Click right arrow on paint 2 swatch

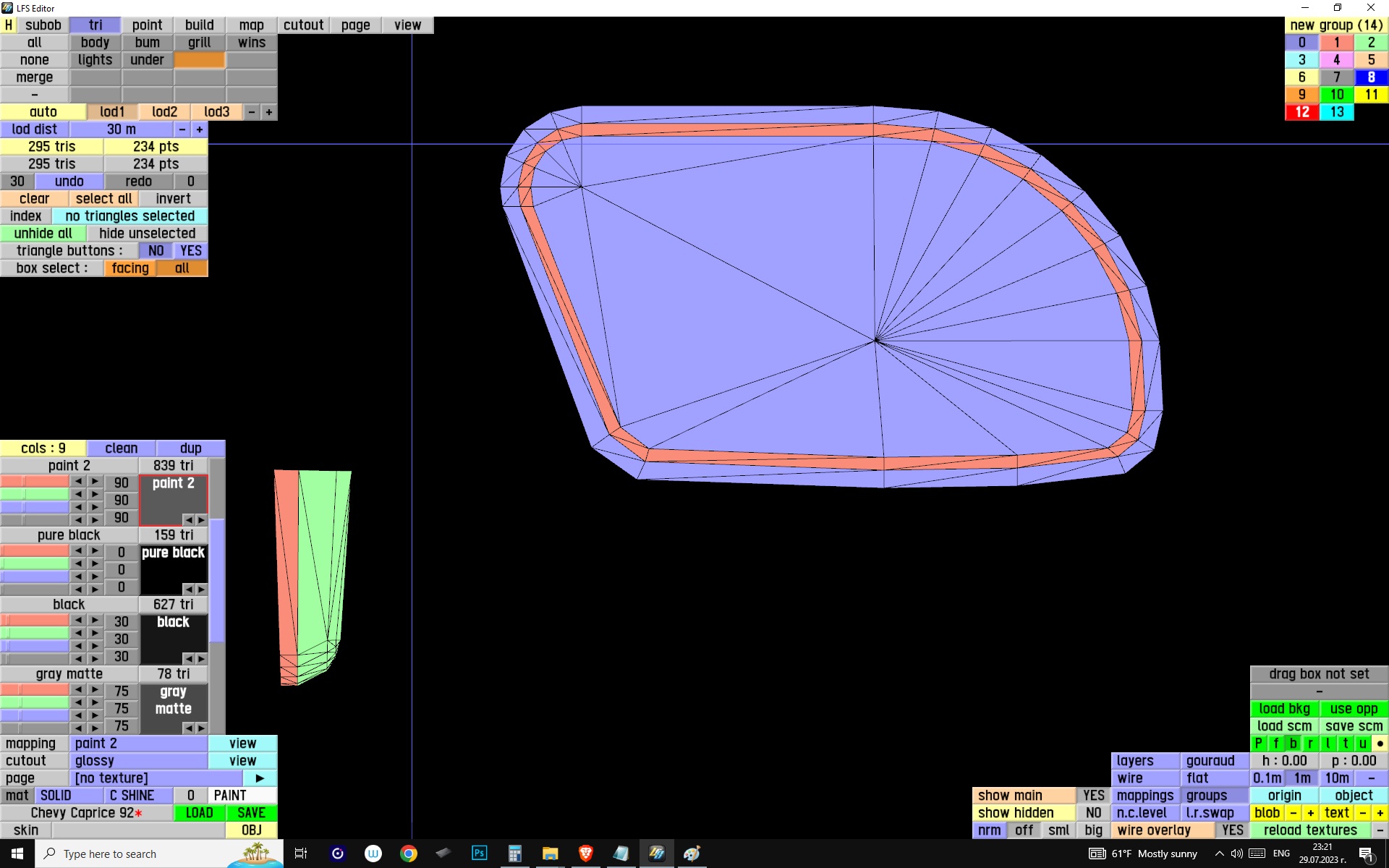pos(201,520)
